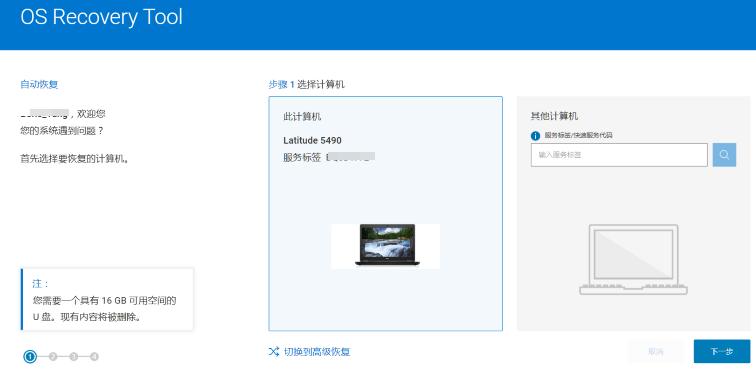This screenshot has width=756, height=382.
Task: Select step 3 in progress indicator
Action: coord(74,357)
